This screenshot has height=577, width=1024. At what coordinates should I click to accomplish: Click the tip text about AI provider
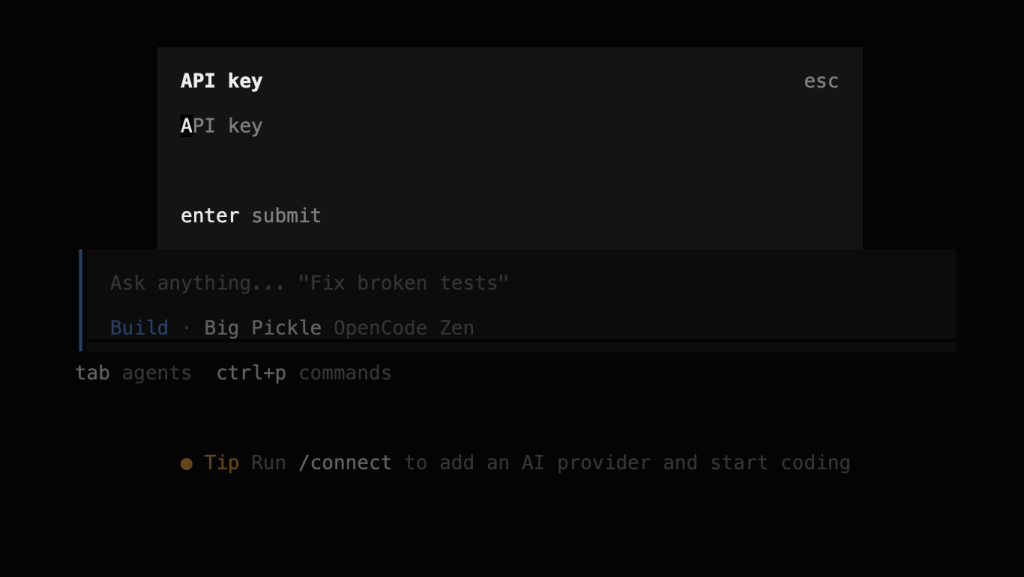(x=627, y=463)
